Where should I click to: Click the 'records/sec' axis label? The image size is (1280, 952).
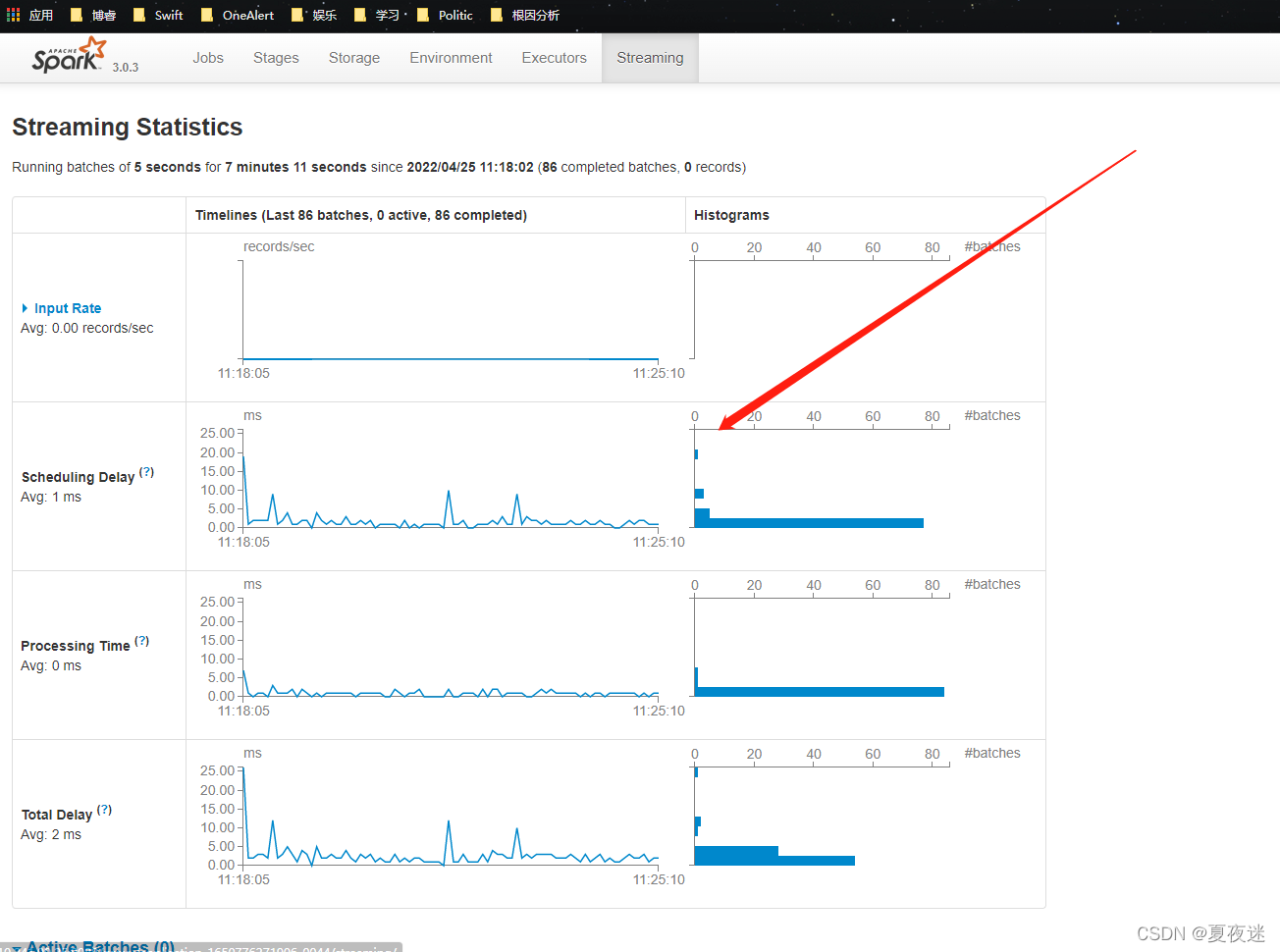coord(279,246)
